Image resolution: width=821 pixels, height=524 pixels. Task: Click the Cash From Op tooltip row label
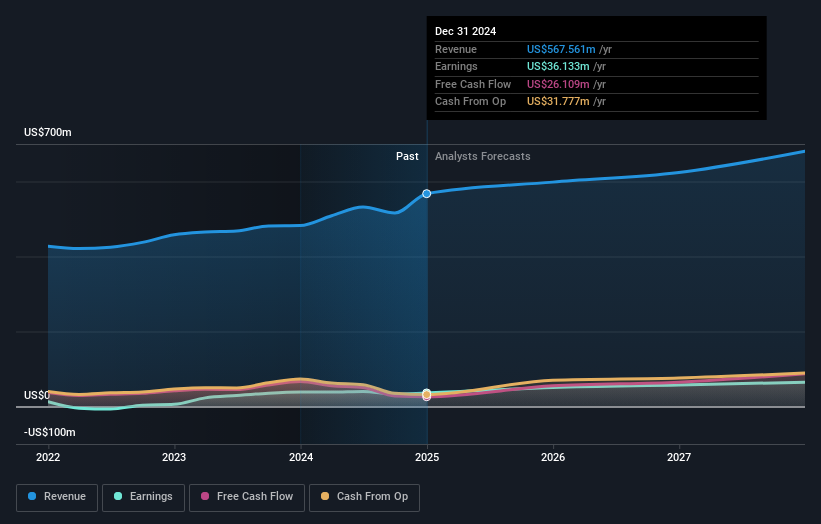tap(470, 102)
